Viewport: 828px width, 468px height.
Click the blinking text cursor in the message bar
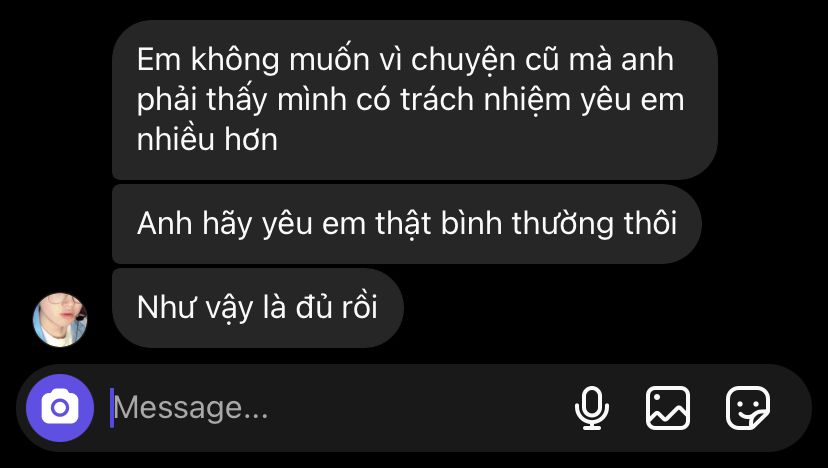click(111, 408)
